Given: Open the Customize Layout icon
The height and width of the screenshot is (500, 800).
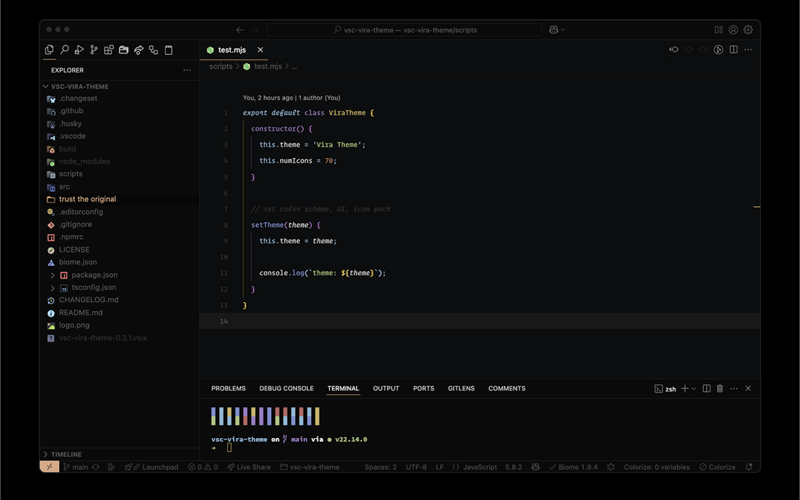Looking at the screenshot, I should point(718,30).
